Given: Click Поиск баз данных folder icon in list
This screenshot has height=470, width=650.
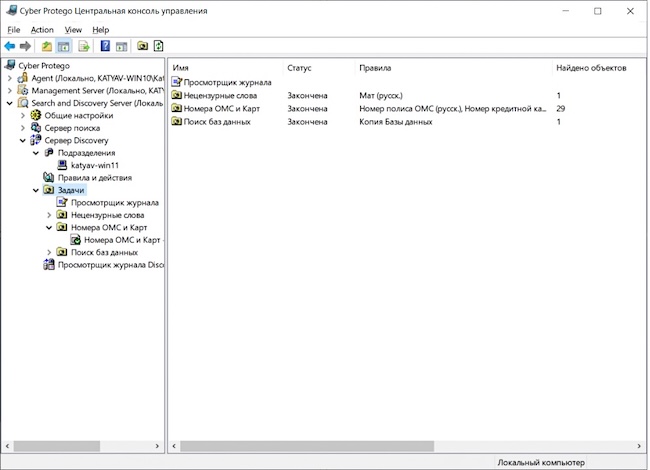Looking at the screenshot, I should [177, 121].
